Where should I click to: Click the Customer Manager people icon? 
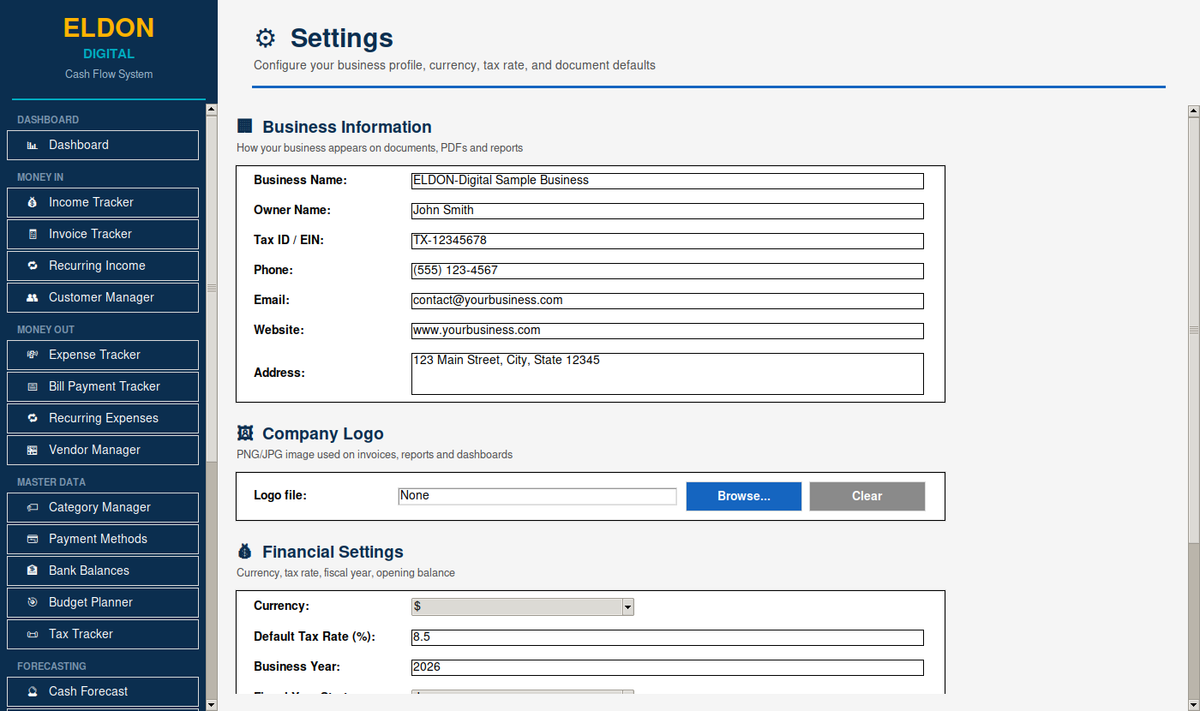(x=32, y=298)
